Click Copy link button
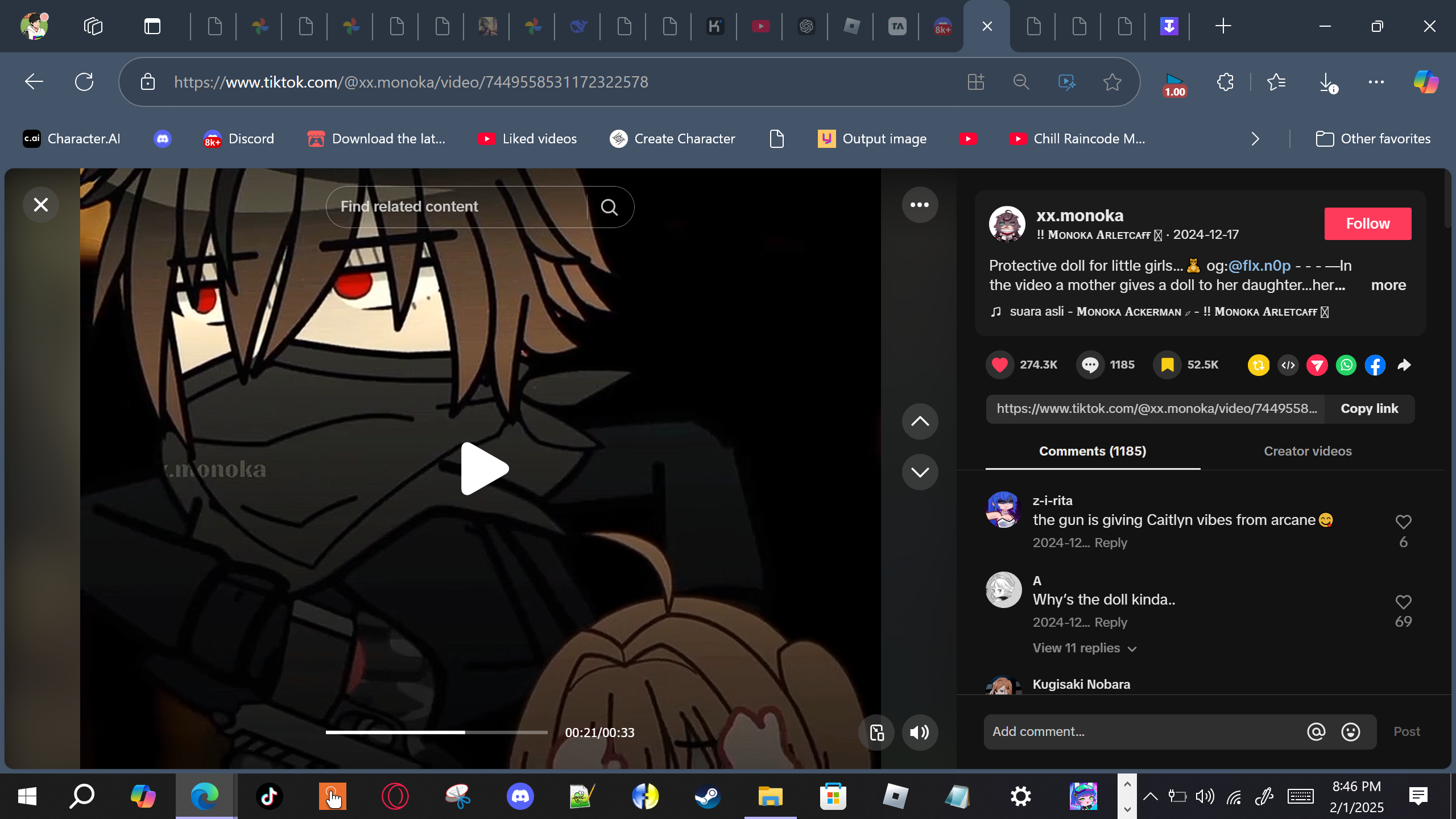This screenshot has height=819, width=1456. tap(1369, 408)
